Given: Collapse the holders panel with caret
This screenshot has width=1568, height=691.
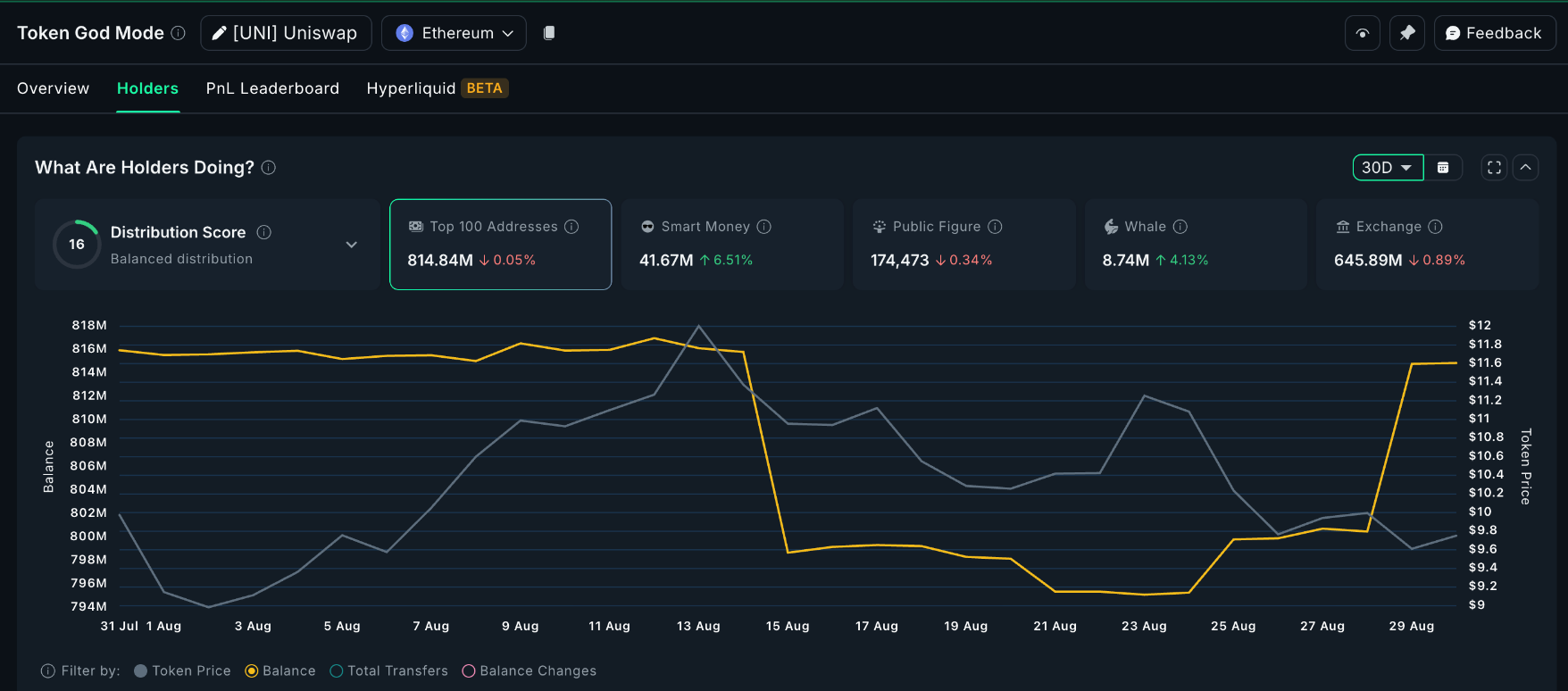Looking at the screenshot, I should click(1526, 168).
